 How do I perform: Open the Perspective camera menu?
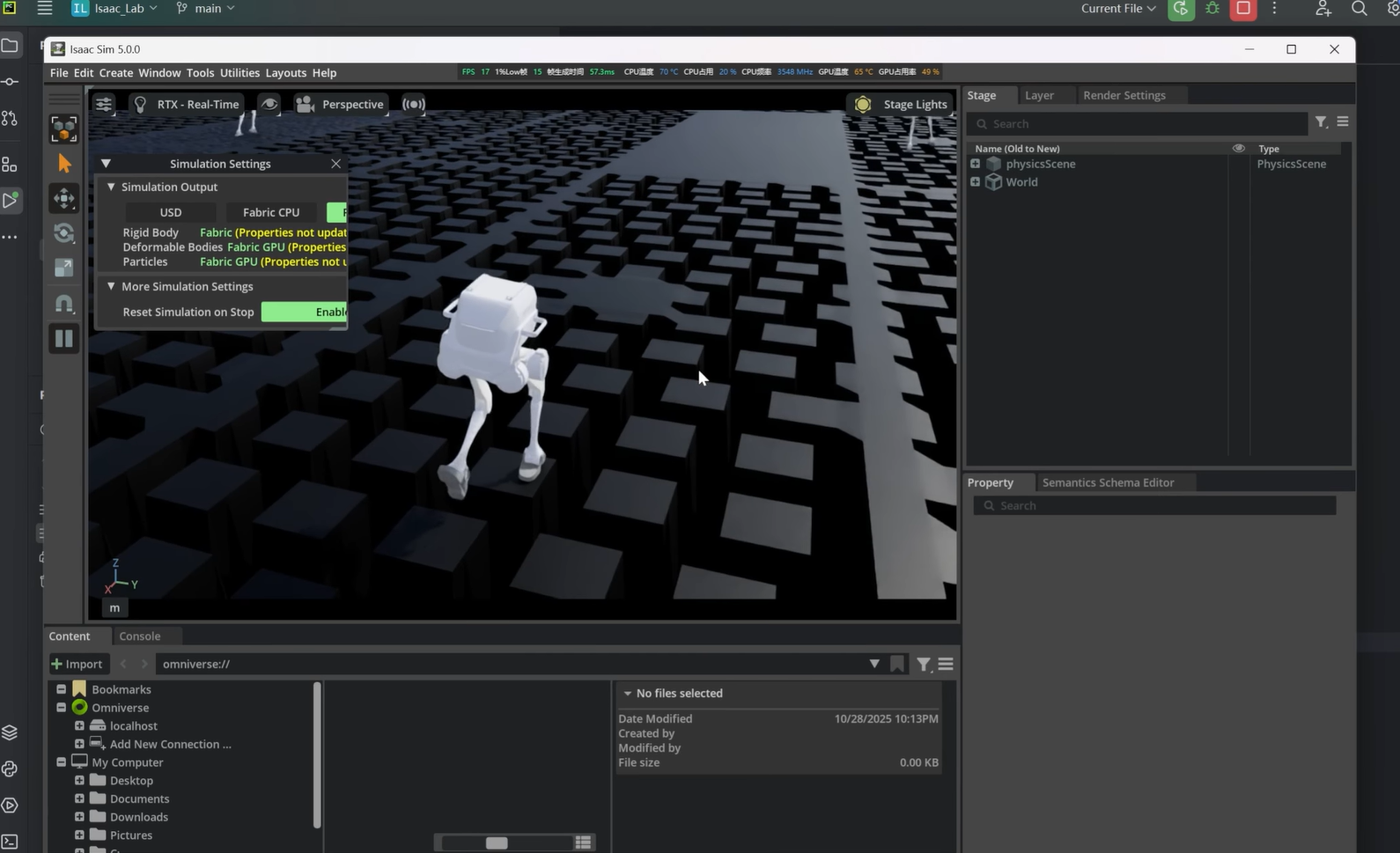point(340,104)
